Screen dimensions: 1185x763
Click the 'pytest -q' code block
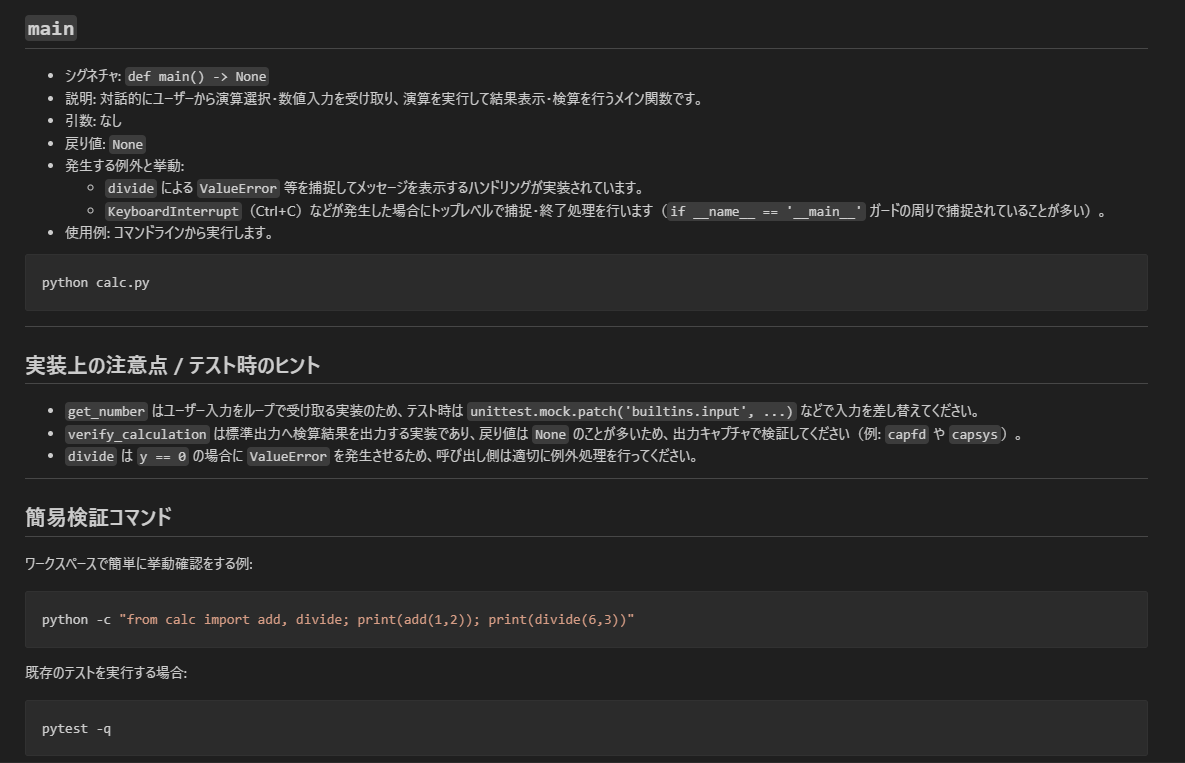coord(586,728)
